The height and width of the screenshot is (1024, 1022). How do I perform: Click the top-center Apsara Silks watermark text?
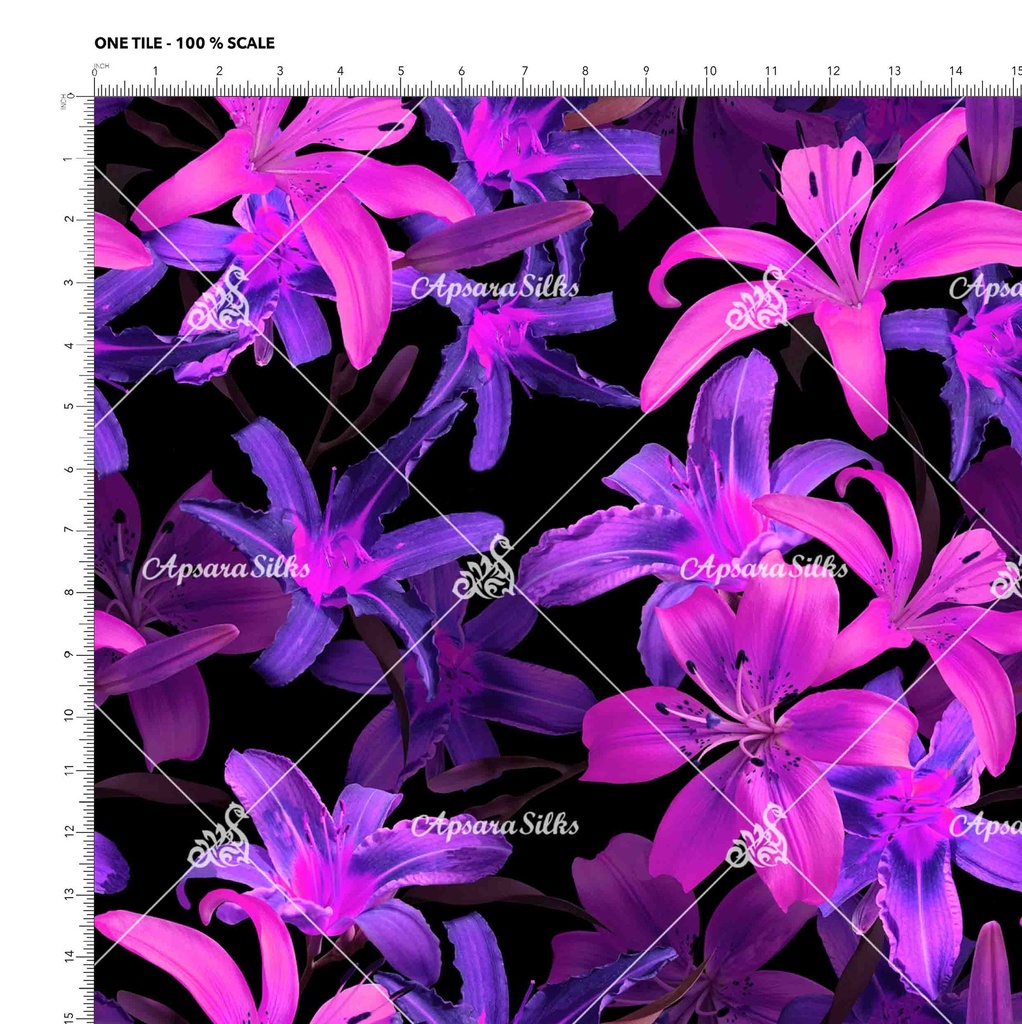tap(495, 288)
